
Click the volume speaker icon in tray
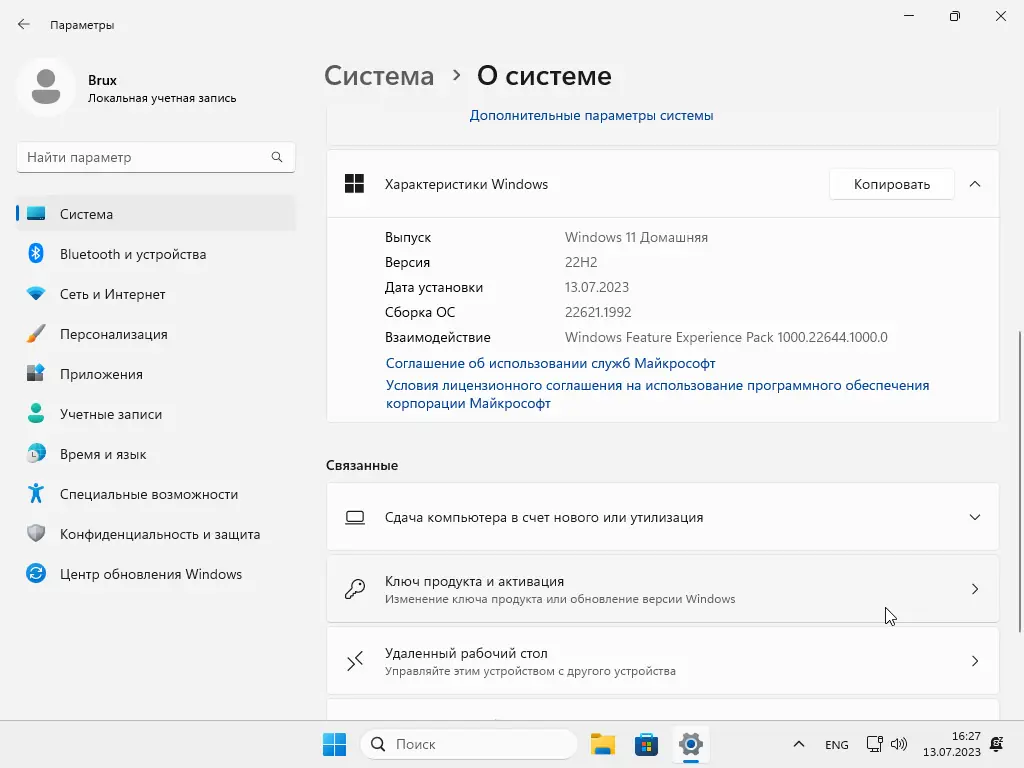point(899,744)
